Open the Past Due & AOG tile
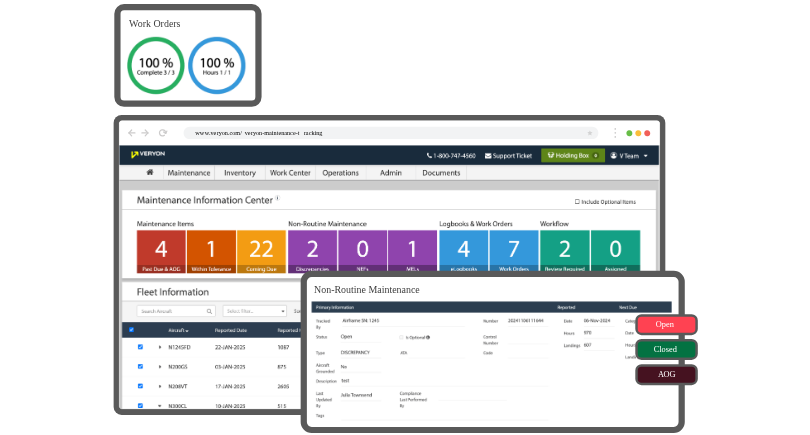 click(x=161, y=252)
